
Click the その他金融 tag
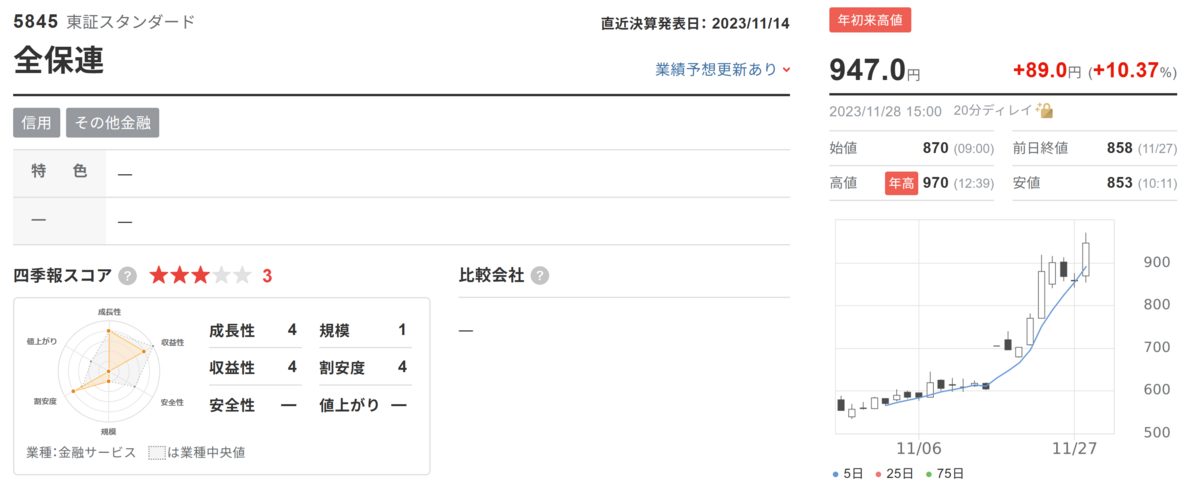click(x=113, y=123)
